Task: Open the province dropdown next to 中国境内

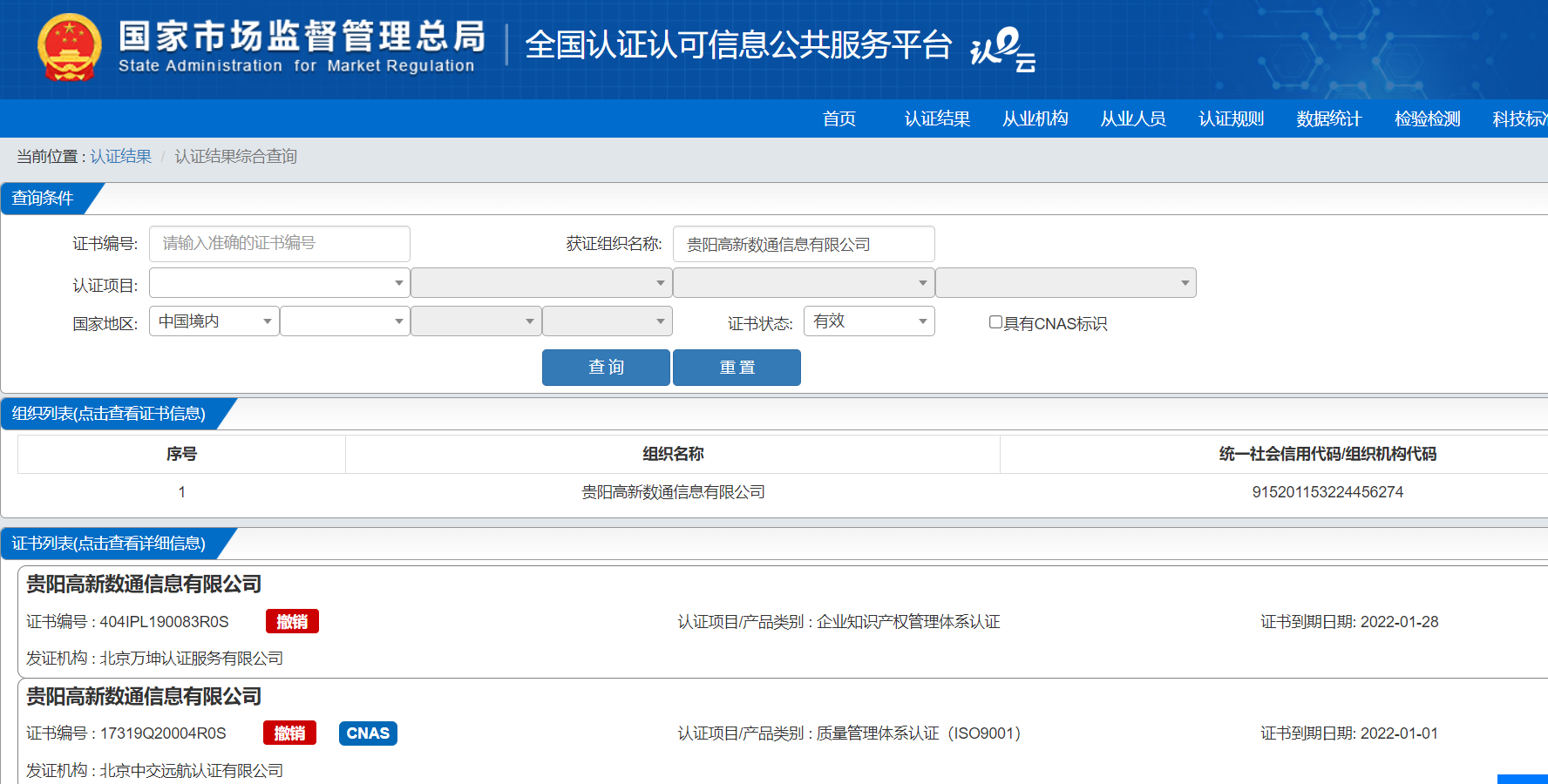Action: (x=345, y=321)
